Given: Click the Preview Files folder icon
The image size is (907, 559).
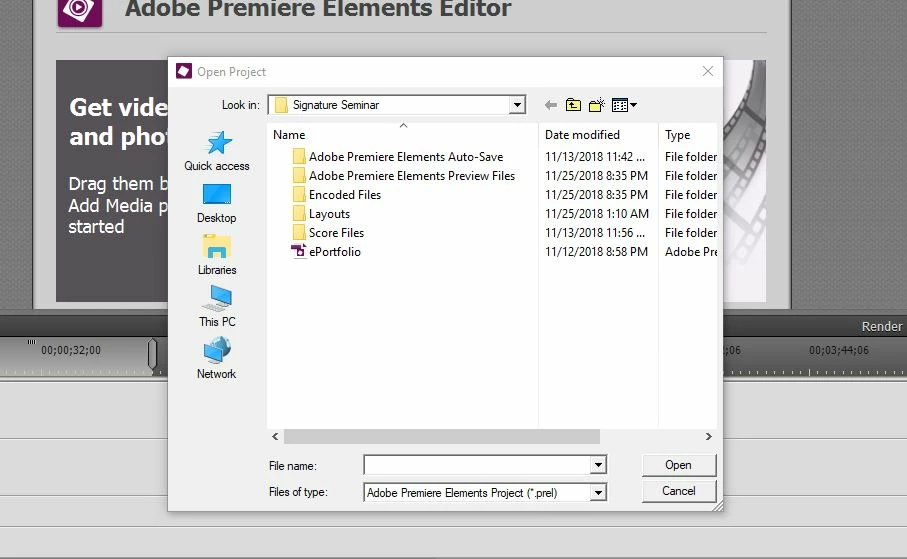Looking at the screenshot, I should coord(298,176).
